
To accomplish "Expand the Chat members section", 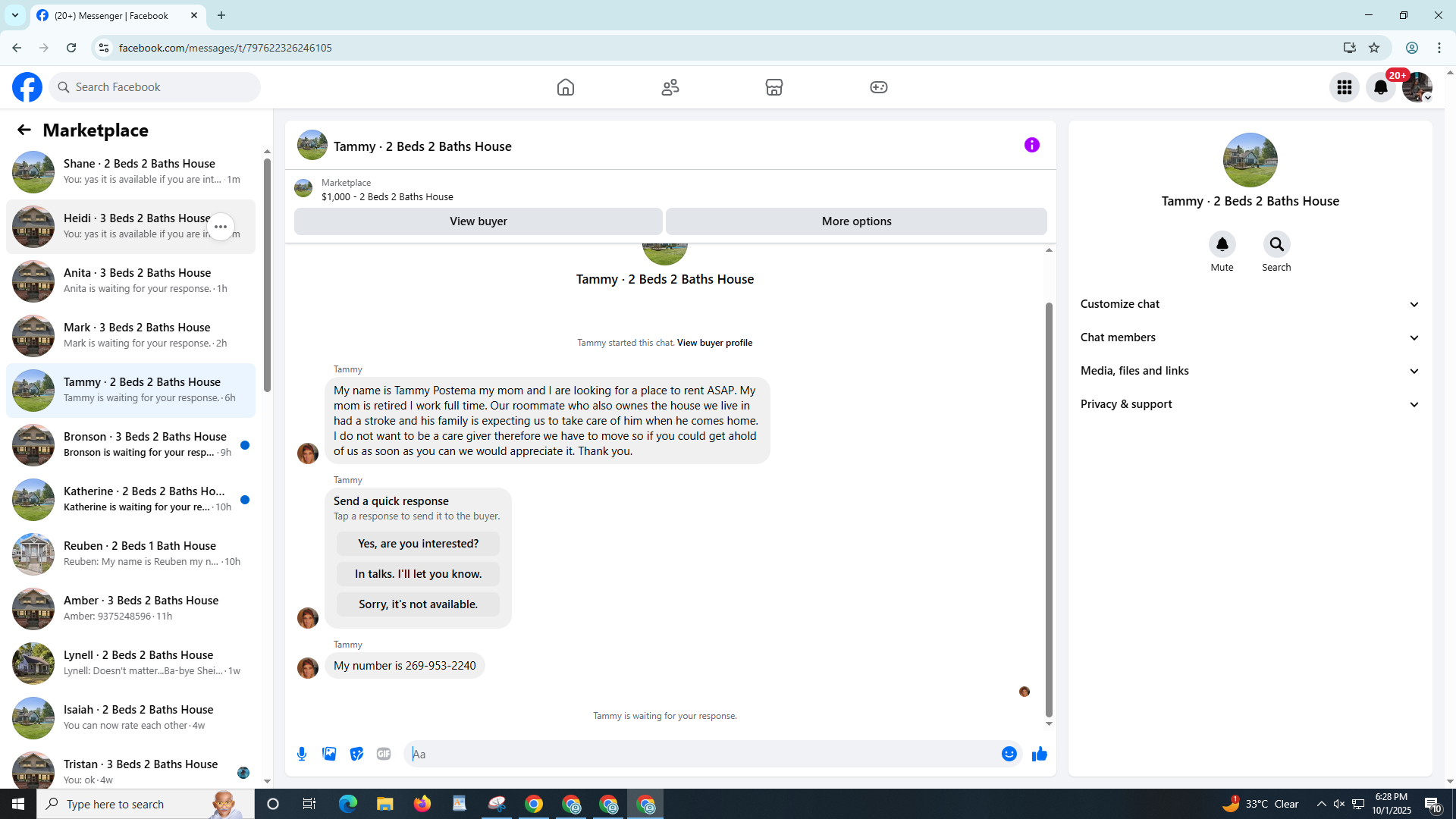I will click(x=1250, y=337).
